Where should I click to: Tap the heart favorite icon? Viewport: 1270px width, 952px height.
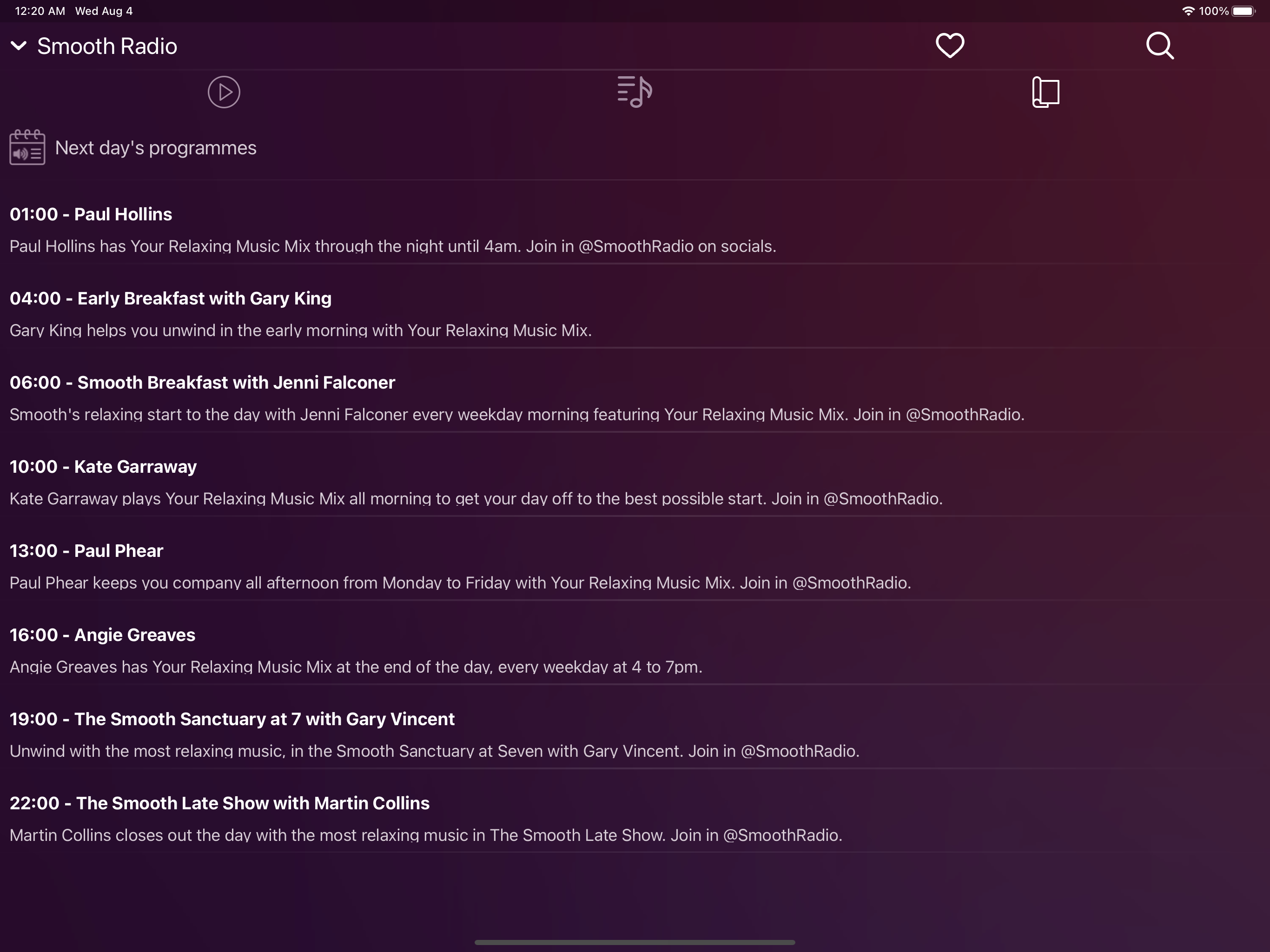pyautogui.click(x=950, y=46)
